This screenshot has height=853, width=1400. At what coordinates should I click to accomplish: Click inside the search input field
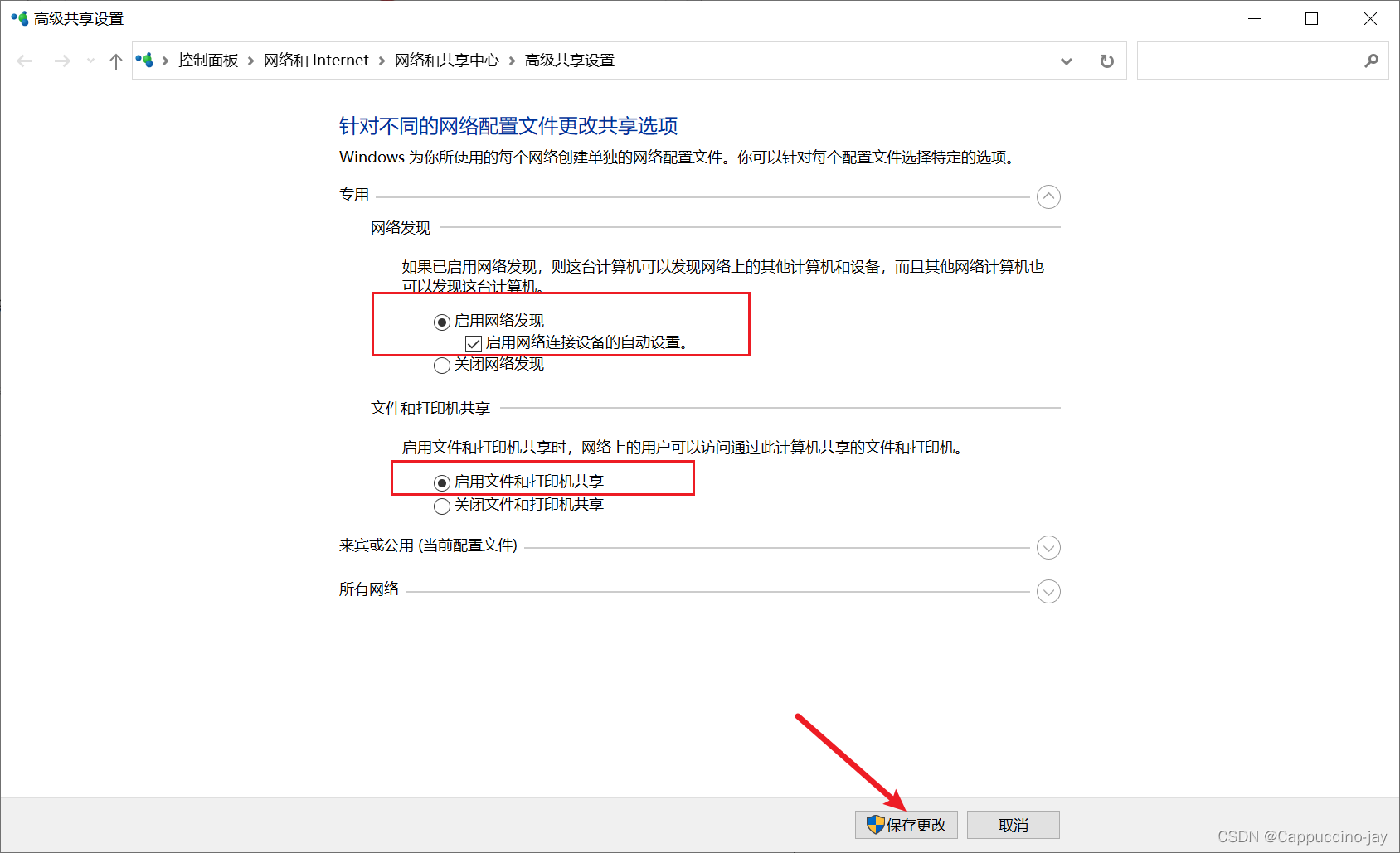[1244, 61]
